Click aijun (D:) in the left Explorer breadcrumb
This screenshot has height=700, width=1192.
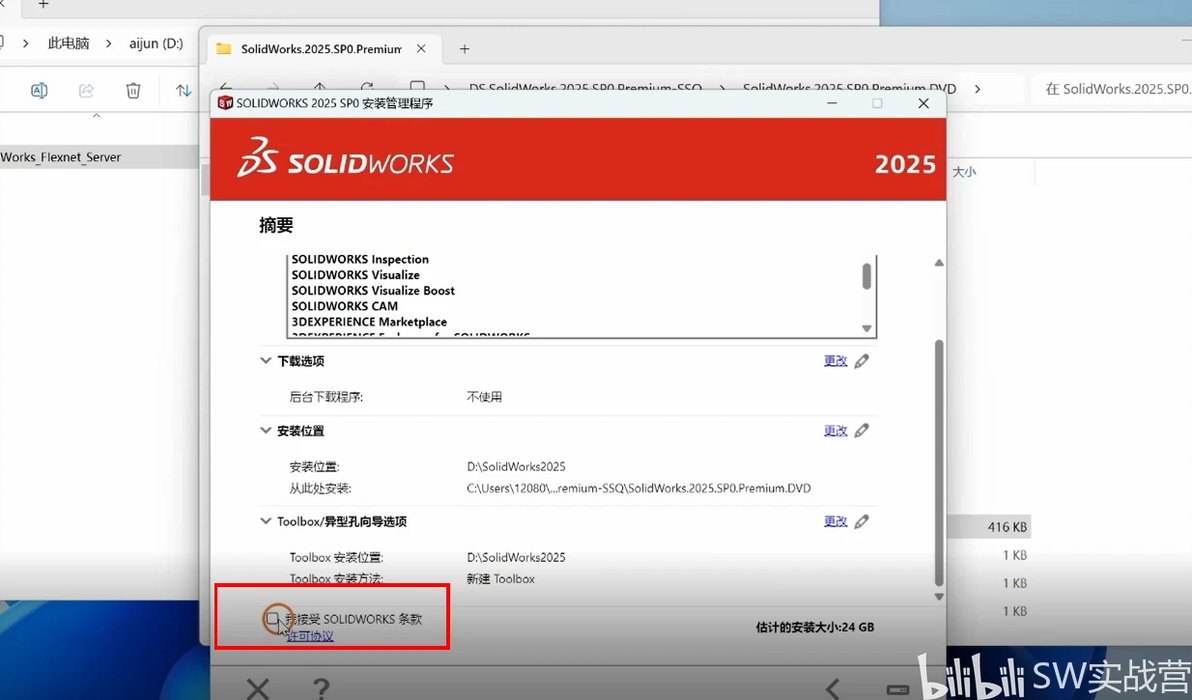point(156,43)
